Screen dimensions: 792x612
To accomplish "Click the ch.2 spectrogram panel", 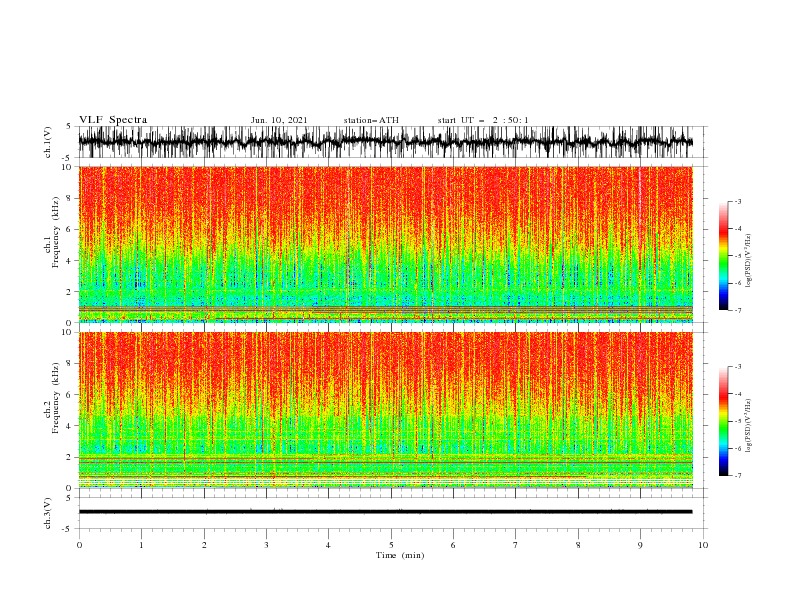I will [x=385, y=410].
